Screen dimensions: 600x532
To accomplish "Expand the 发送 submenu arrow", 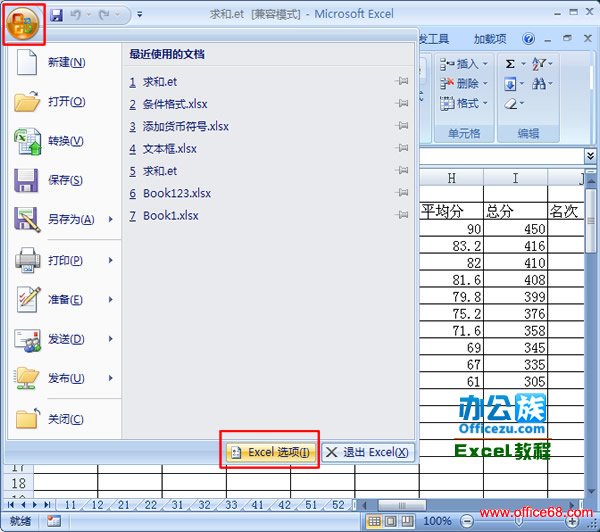I will point(111,339).
